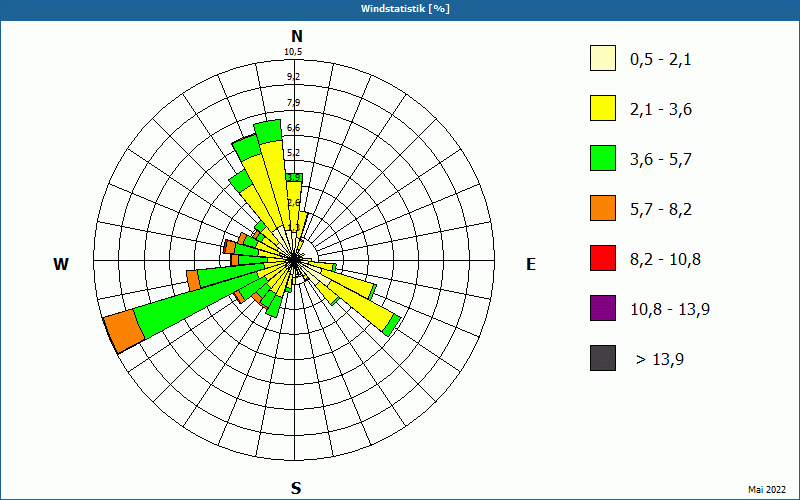800x500 pixels.
Task: Click the W compass label
Action: [61, 264]
